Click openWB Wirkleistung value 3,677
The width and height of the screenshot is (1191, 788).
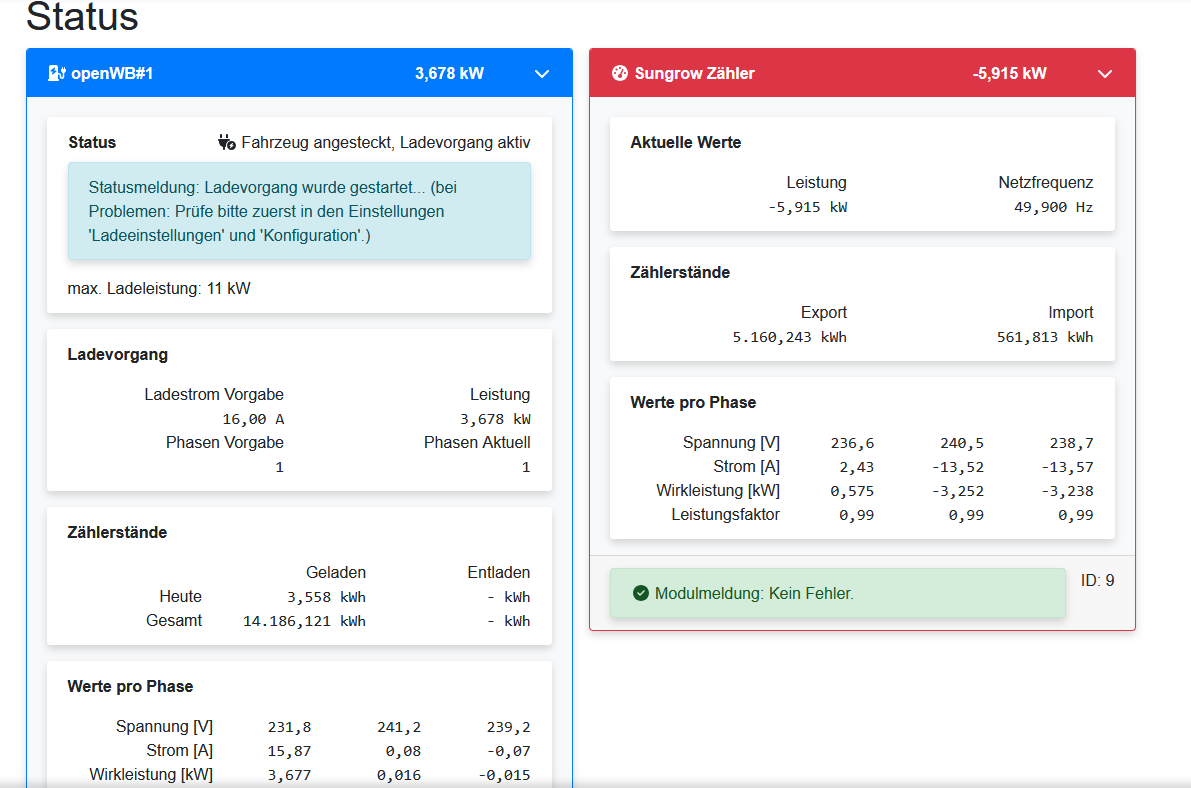(x=289, y=775)
